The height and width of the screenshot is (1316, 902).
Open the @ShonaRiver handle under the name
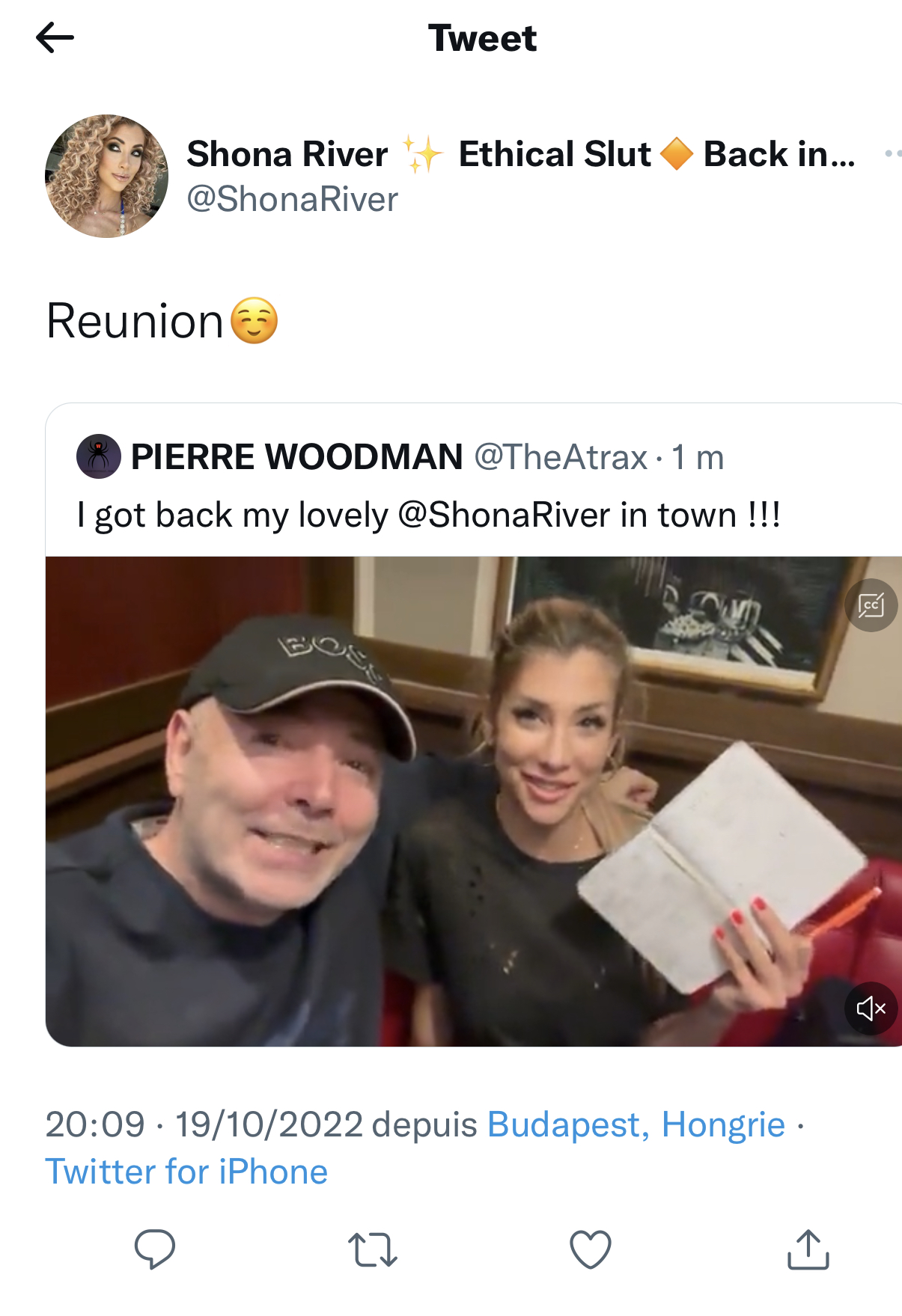[x=292, y=200]
